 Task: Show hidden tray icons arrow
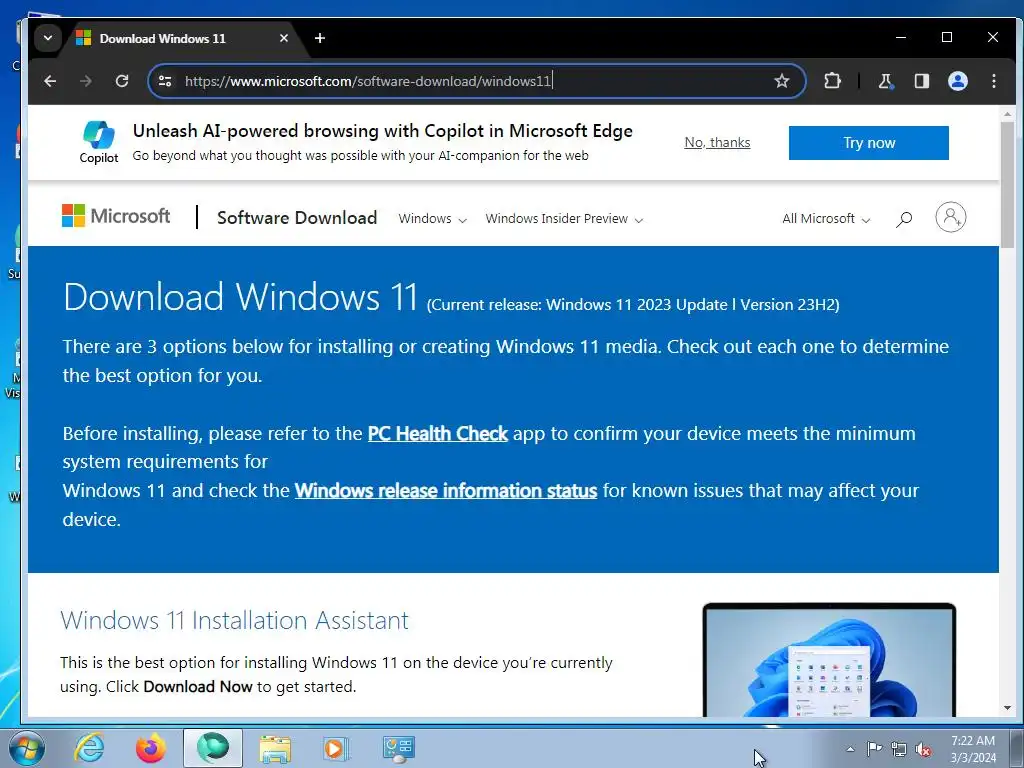(x=850, y=749)
